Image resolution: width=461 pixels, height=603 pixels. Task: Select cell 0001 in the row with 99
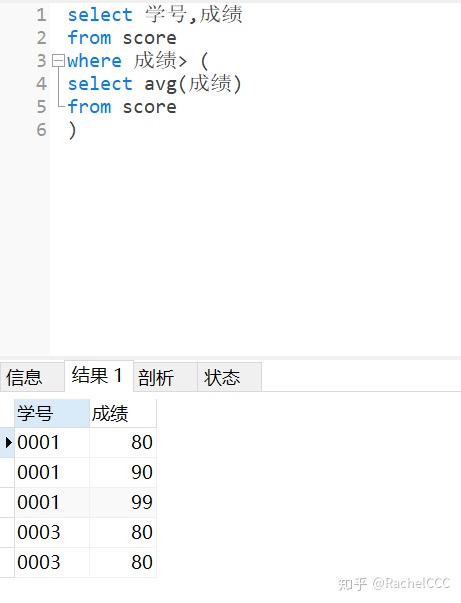(x=52, y=502)
